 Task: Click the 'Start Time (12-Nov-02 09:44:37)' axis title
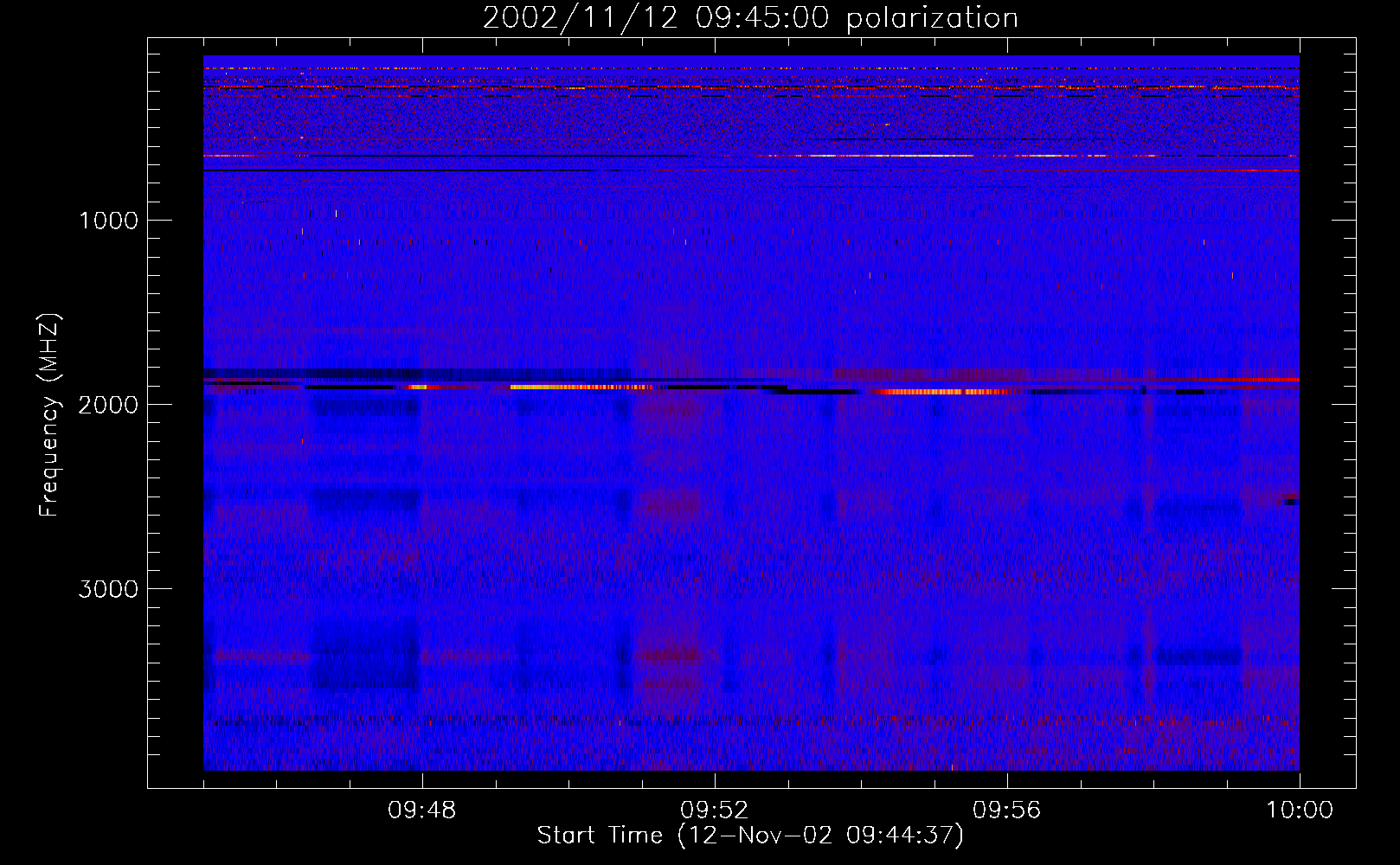[750, 836]
